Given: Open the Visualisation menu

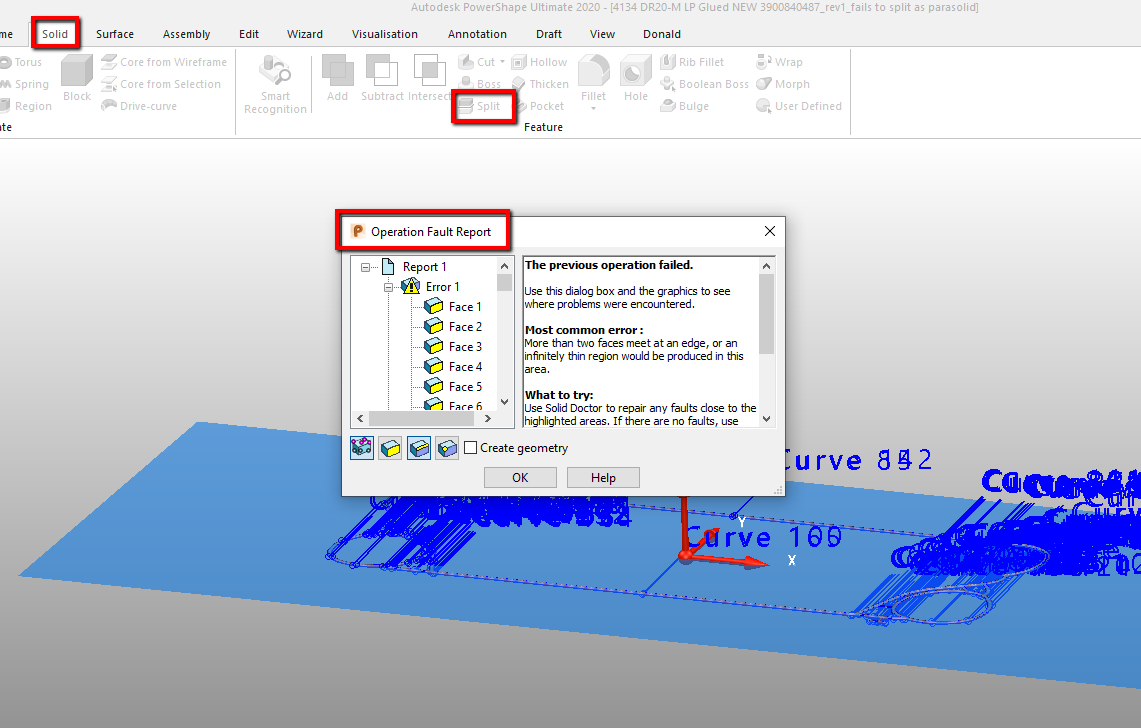Looking at the screenshot, I should 385,33.
